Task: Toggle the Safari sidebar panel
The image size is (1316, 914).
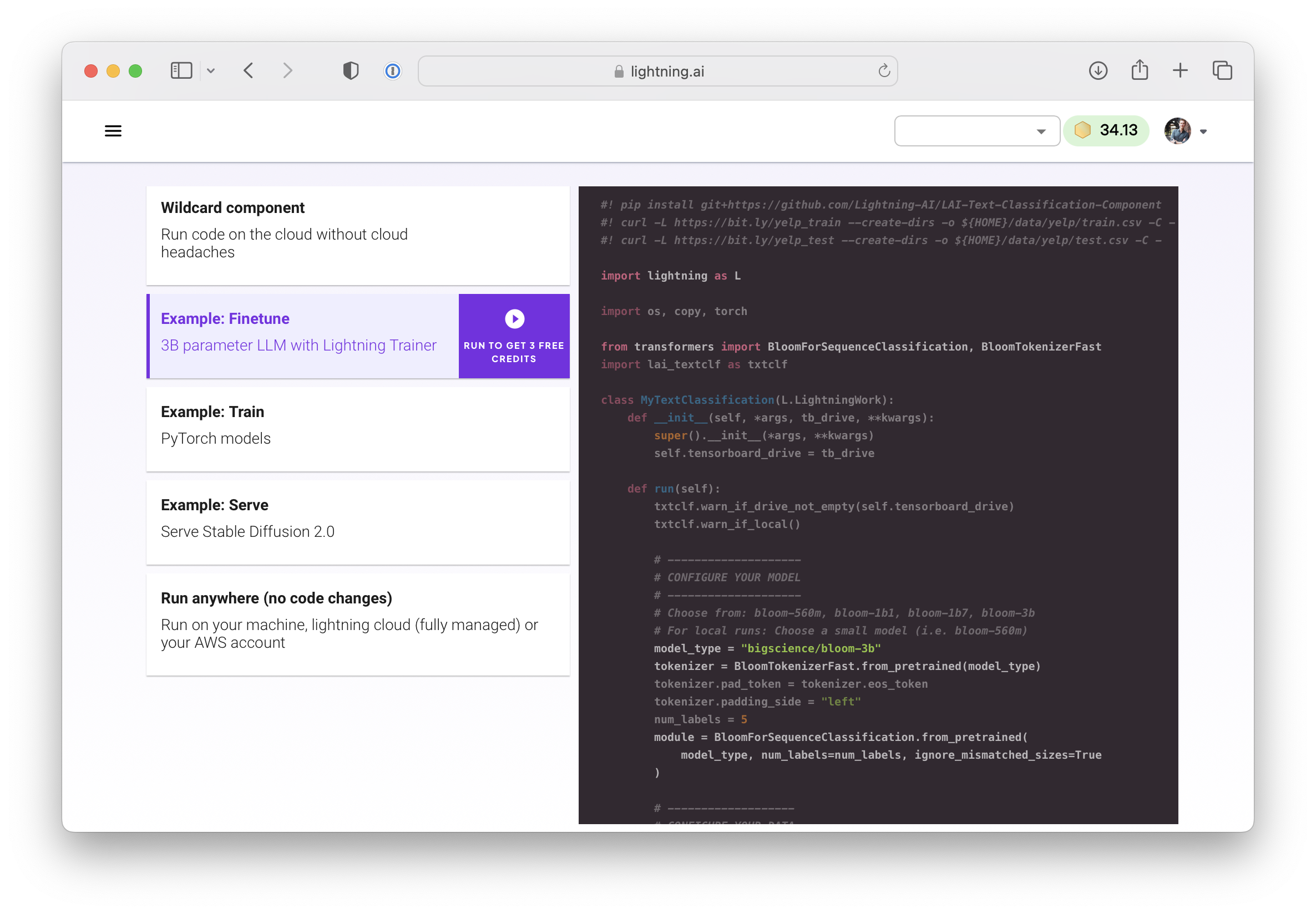Action: point(181,71)
